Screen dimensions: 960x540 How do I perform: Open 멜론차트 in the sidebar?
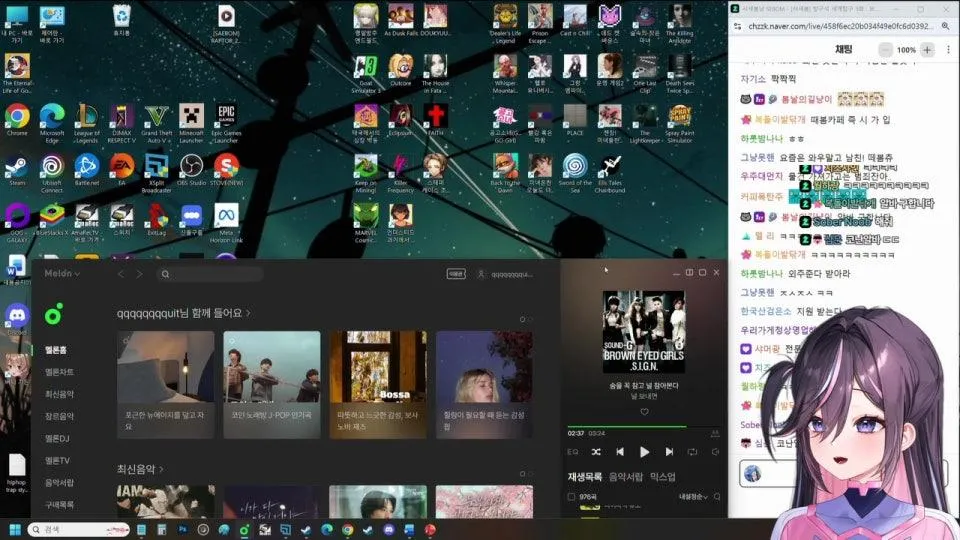(59, 372)
